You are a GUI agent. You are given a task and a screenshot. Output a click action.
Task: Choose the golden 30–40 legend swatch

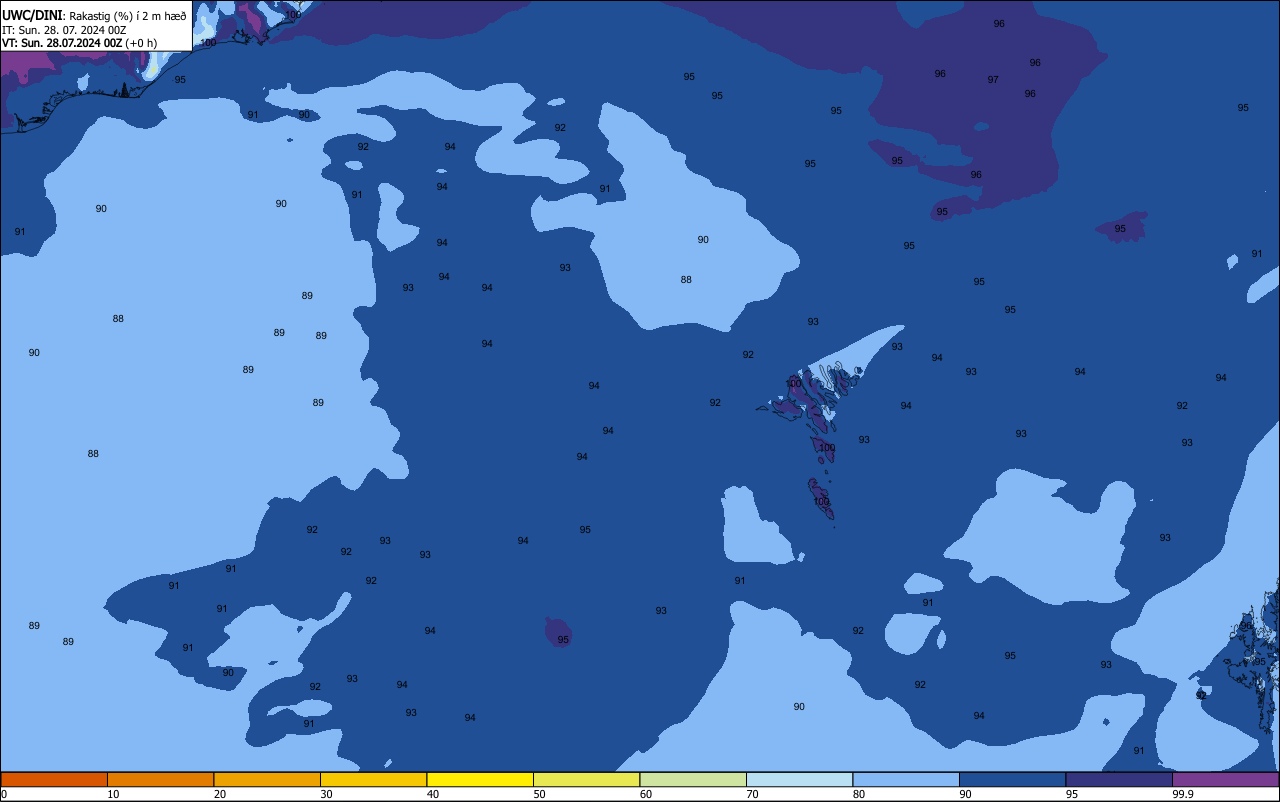click(x=373, y=779)
